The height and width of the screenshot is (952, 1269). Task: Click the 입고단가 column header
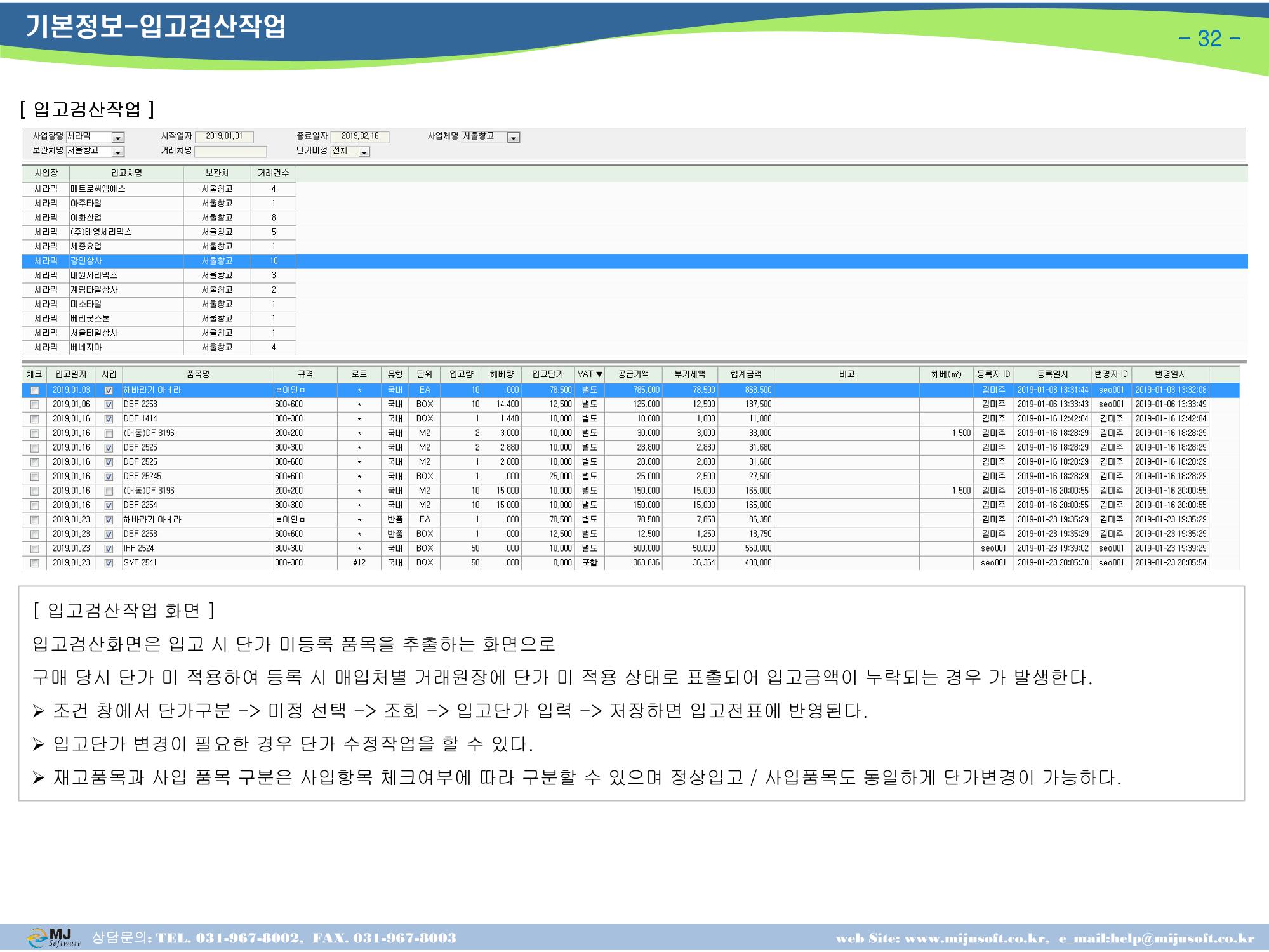tap(548, 374)
